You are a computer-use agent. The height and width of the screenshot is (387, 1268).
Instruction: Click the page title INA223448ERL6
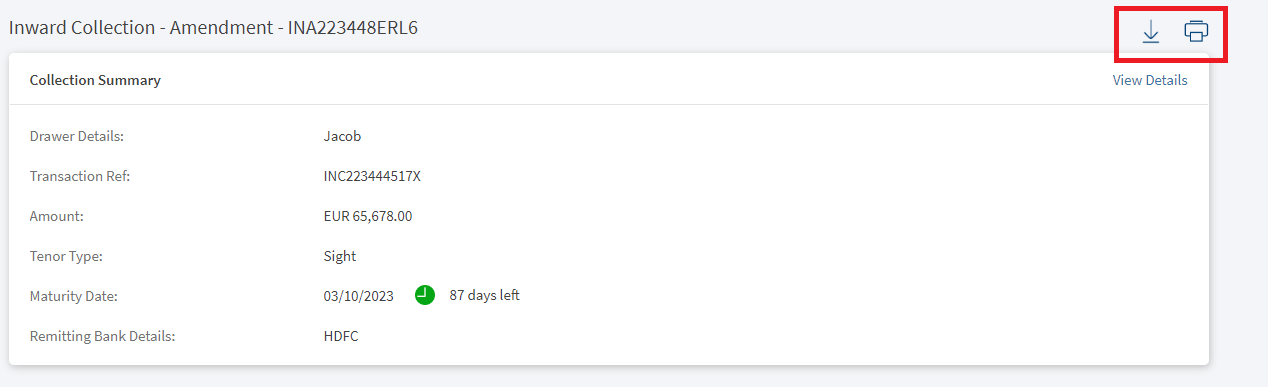353,28
